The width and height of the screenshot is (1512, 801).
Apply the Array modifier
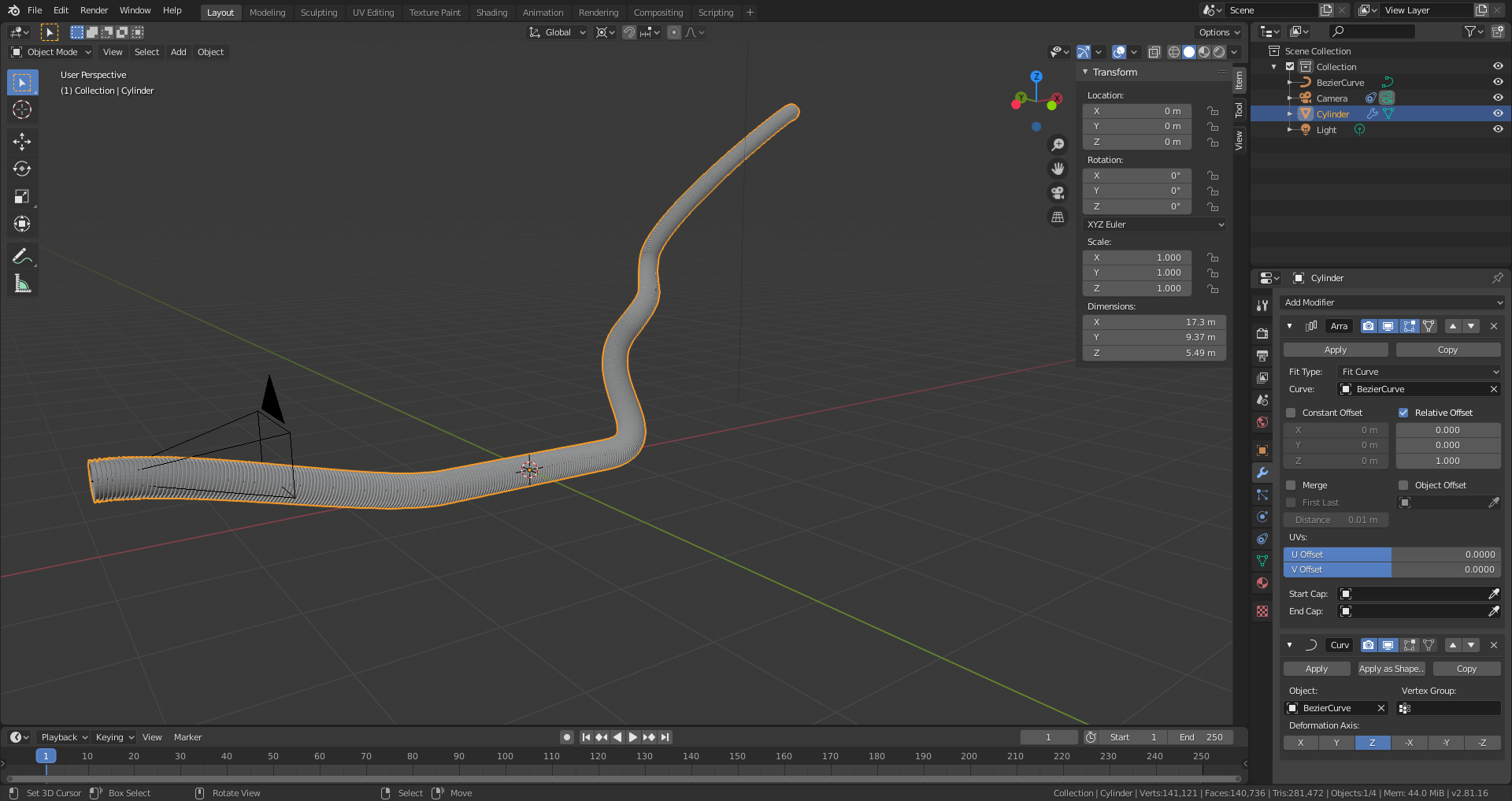pos(1336,350)
